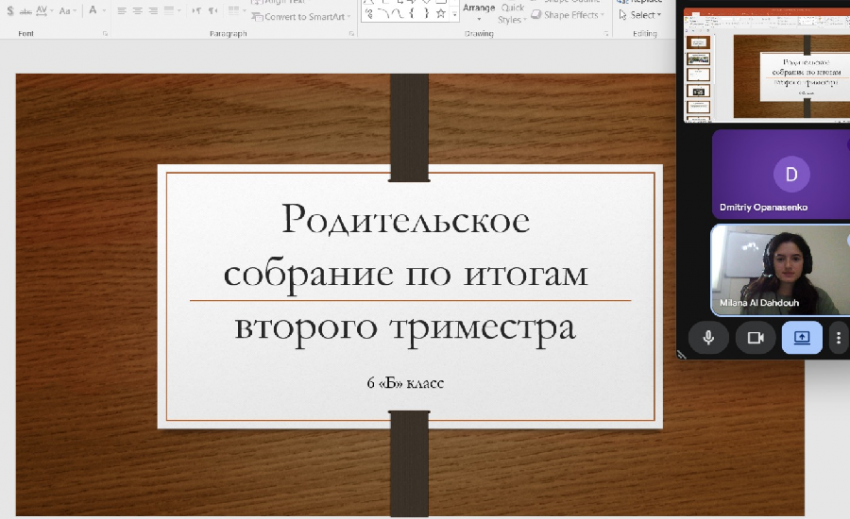Click the shared screen preview thumbnail

(x=766, y=68)
